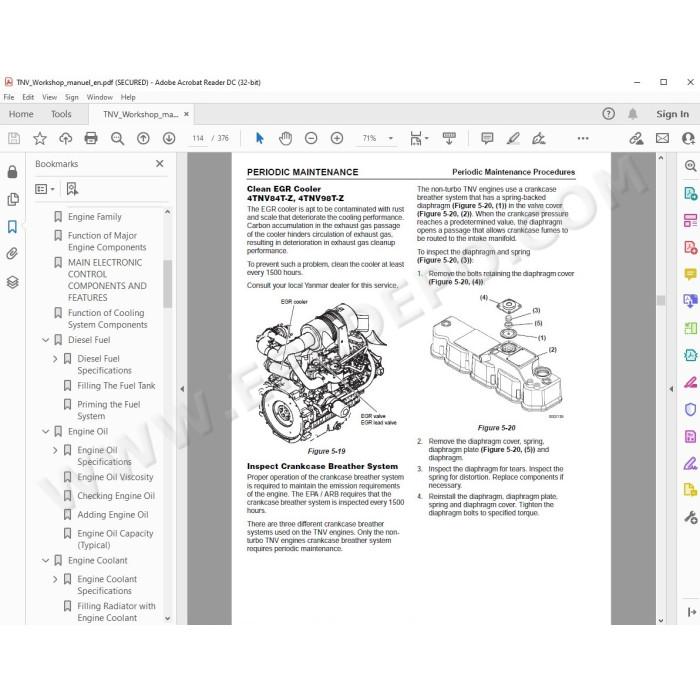This screenshot has height=700, width=700.
Task: Show more toolbar tools ellipsis
Action: (x=583, y=138)
